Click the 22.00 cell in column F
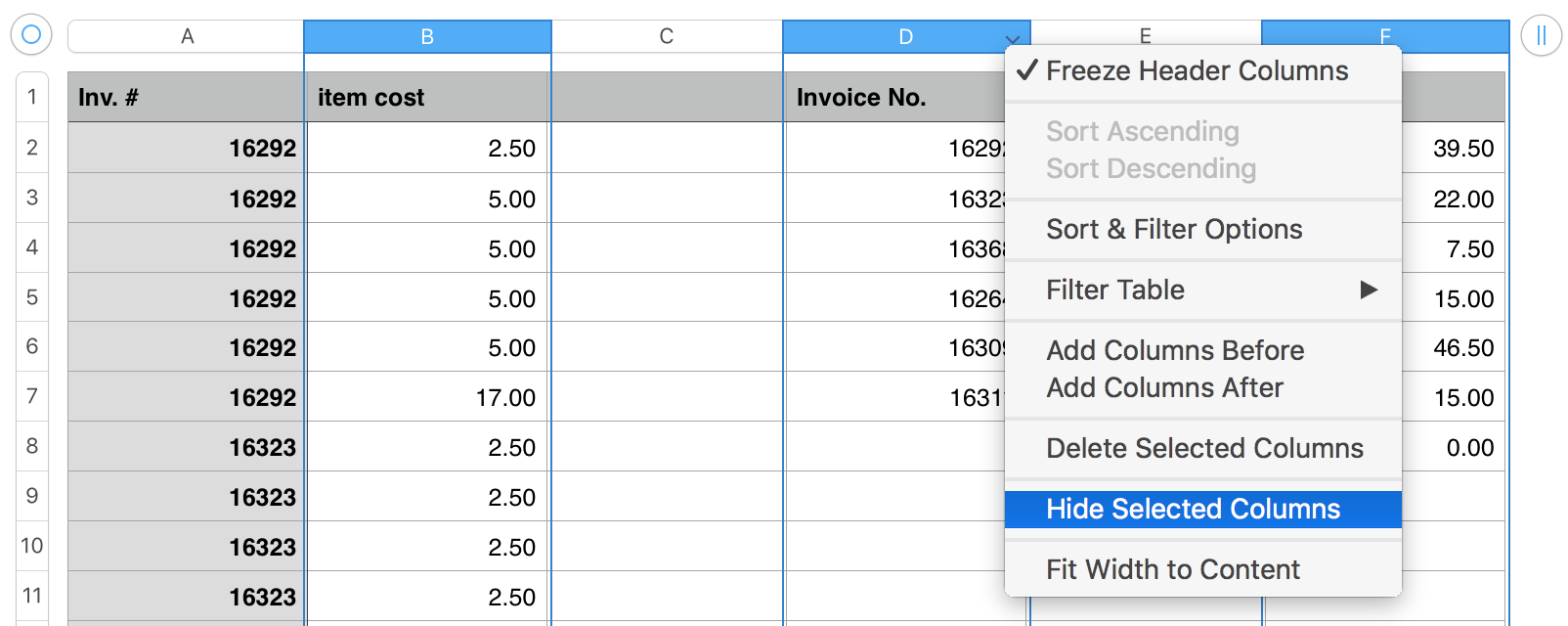This screenshot has height=626, width=1568. pos(1454,199)
